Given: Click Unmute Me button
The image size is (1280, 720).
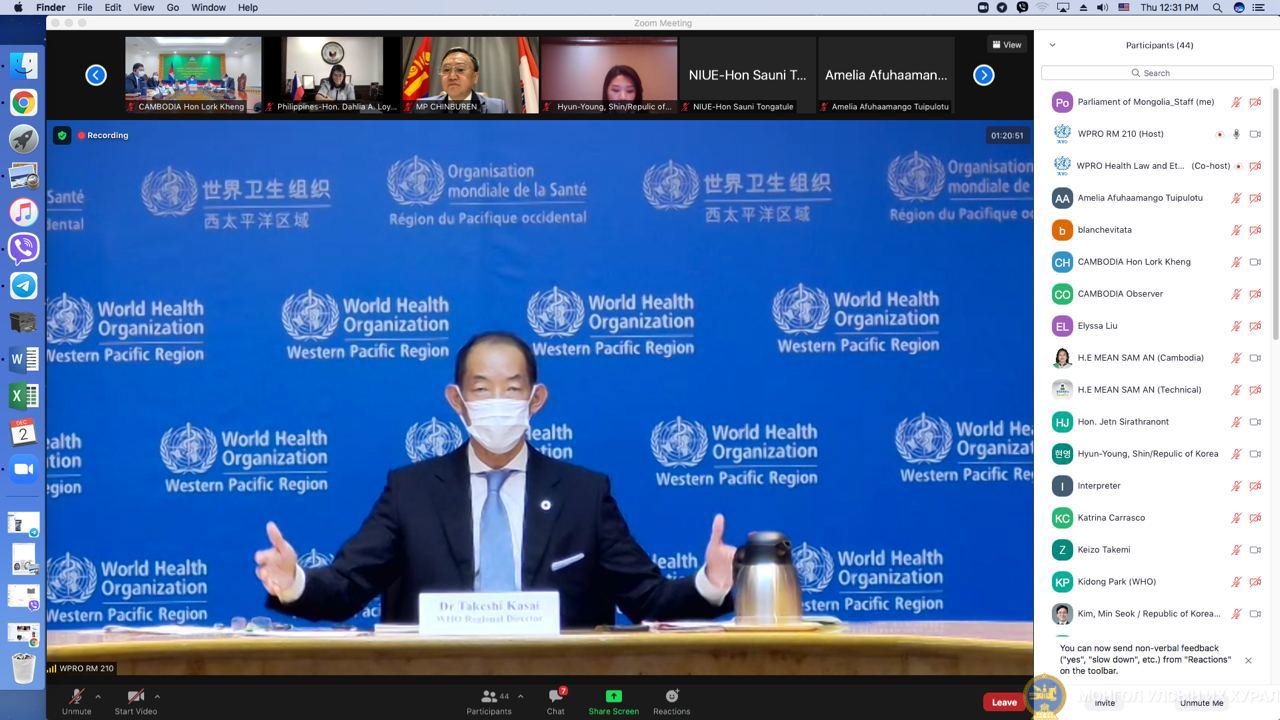Looking at the screenshot, I should pos(1201,703).
